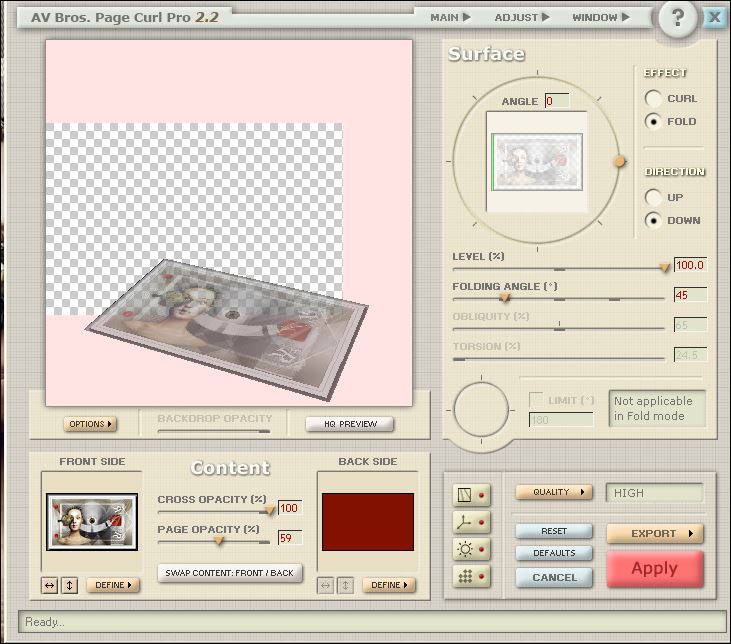This screenshot has width=731, height=644.
Task: Open the OPTIONS dropdown button
Action: click(x=90, y=424)
